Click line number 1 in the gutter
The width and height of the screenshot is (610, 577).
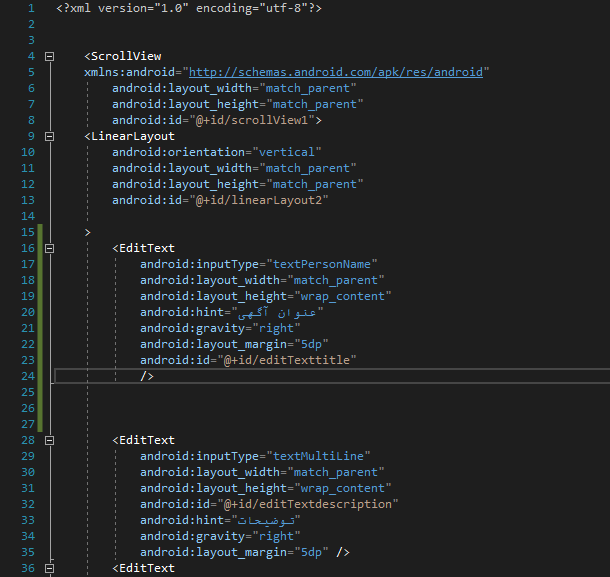pyautogui.click(x=31, y=8)
